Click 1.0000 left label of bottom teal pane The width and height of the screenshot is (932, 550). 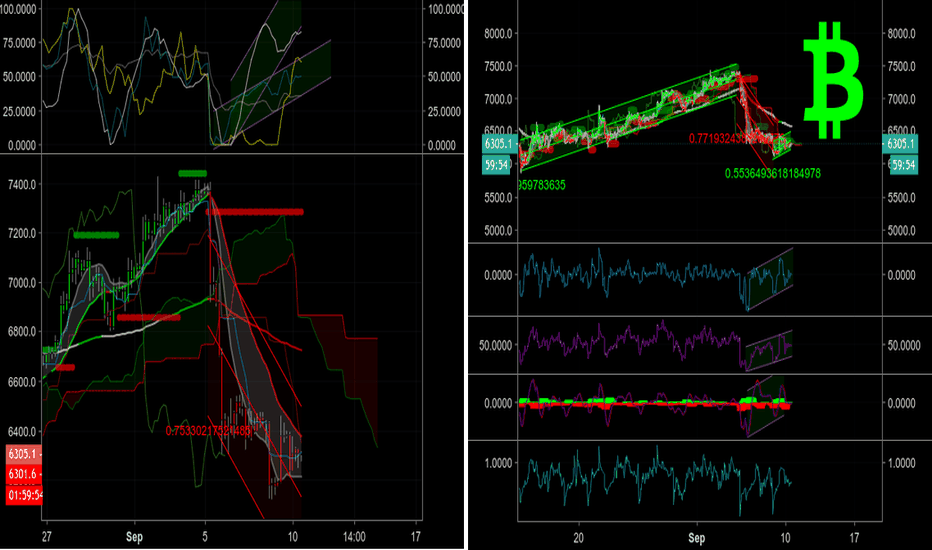(x=498, y=463)
